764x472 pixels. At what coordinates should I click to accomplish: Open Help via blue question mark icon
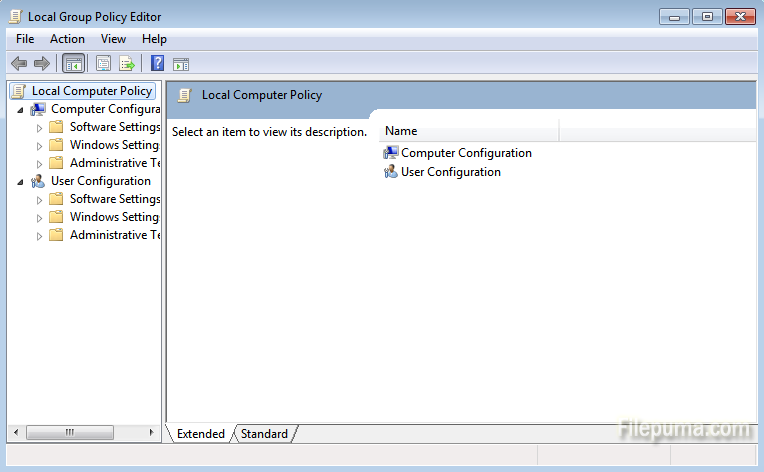(x=157, y=64)
